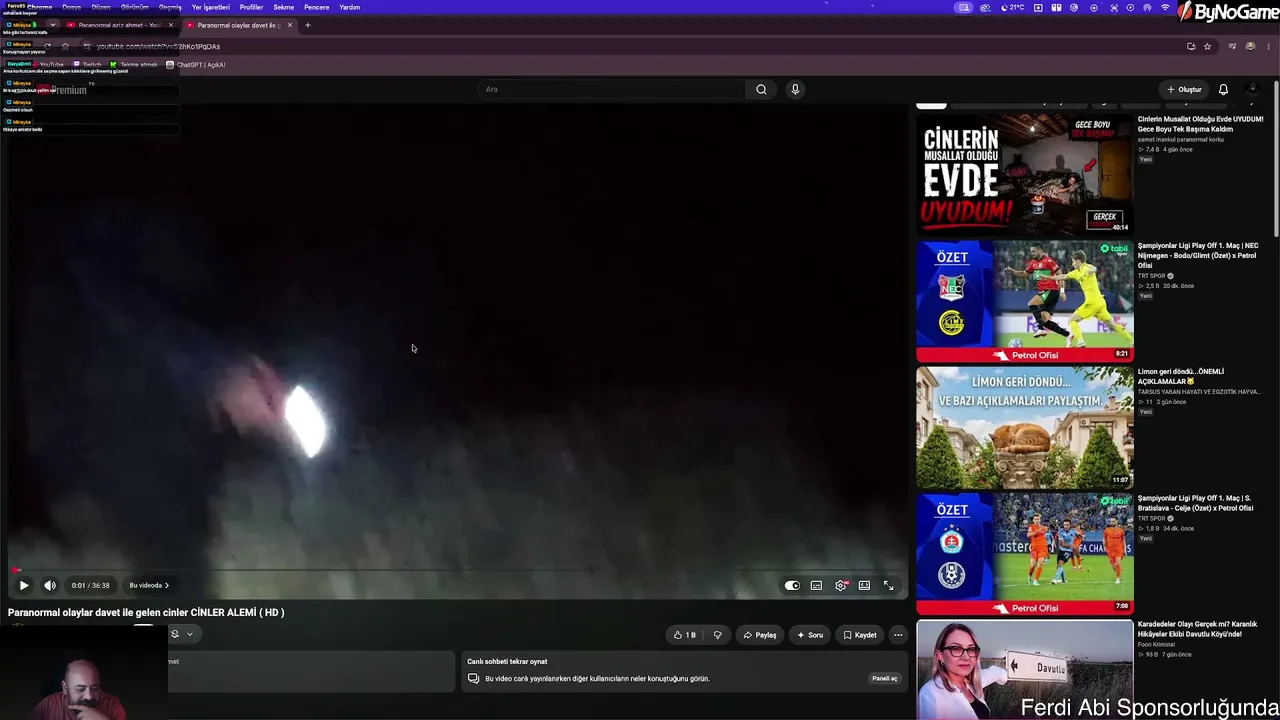Open the Twitch bookmark
Image resolution: width=1280 pixels, height=720 pixels.
87,65
